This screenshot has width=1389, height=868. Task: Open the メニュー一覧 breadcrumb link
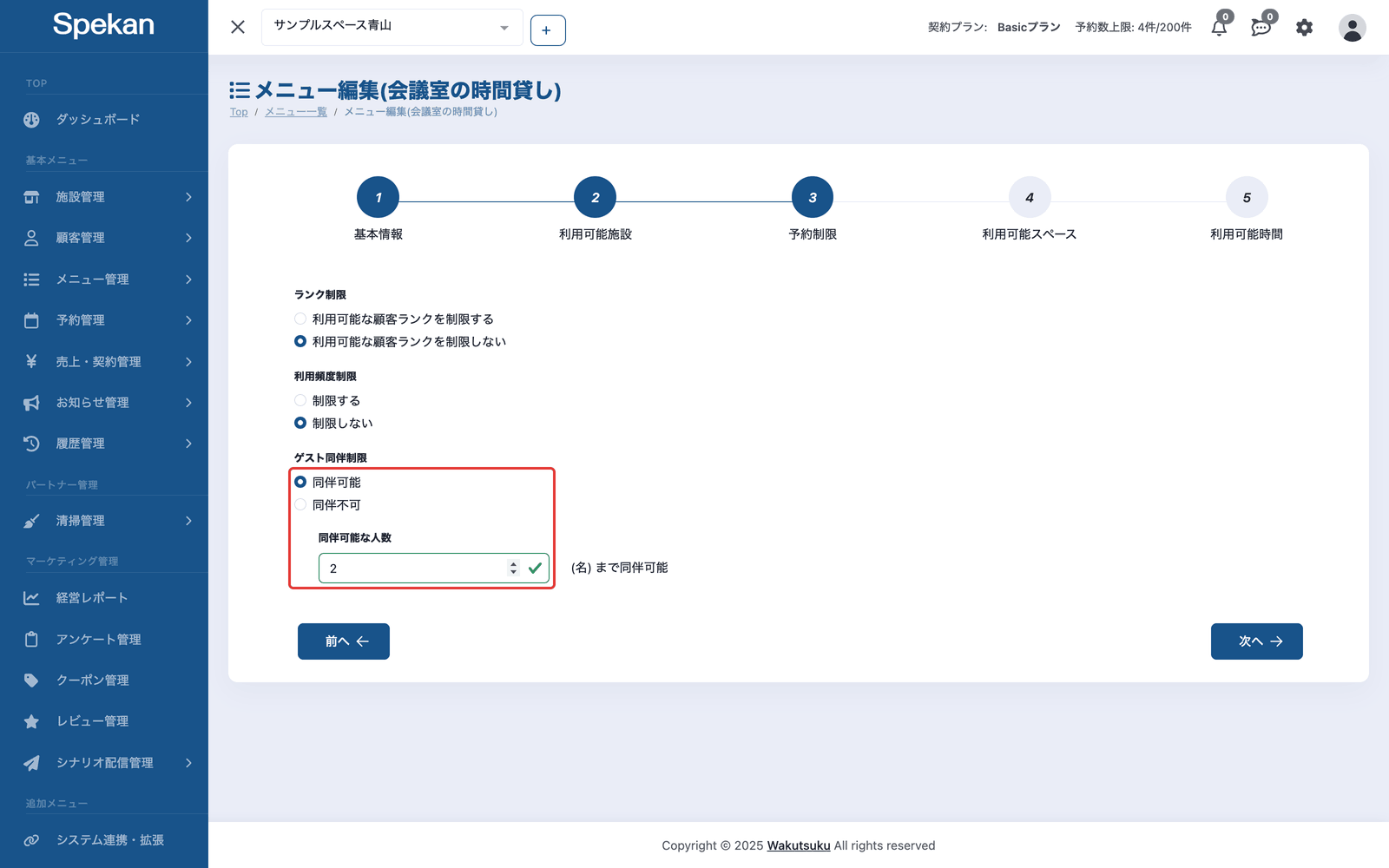click(x=296, y=112)
